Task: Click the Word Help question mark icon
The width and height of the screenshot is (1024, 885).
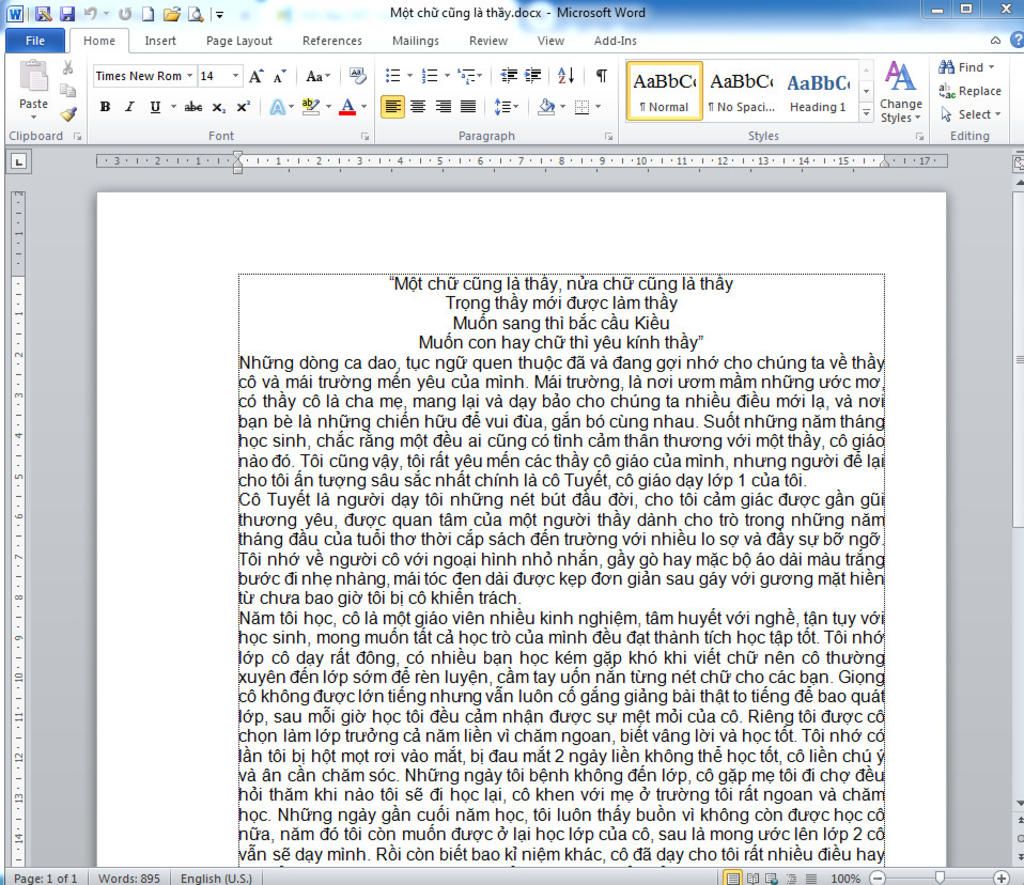Action: 1016,40
